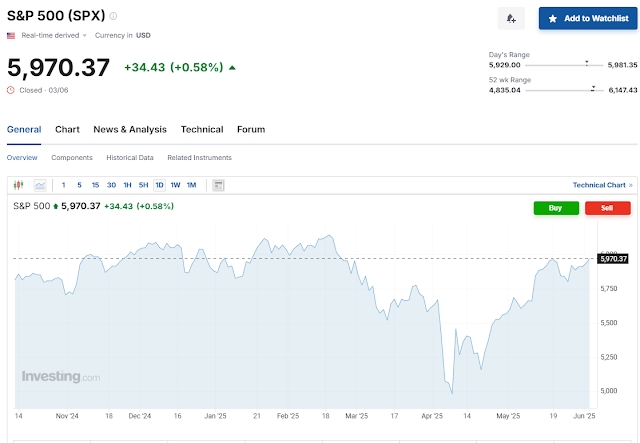Switch chart to candlestick view
The image size is (640, 443).
18,185
